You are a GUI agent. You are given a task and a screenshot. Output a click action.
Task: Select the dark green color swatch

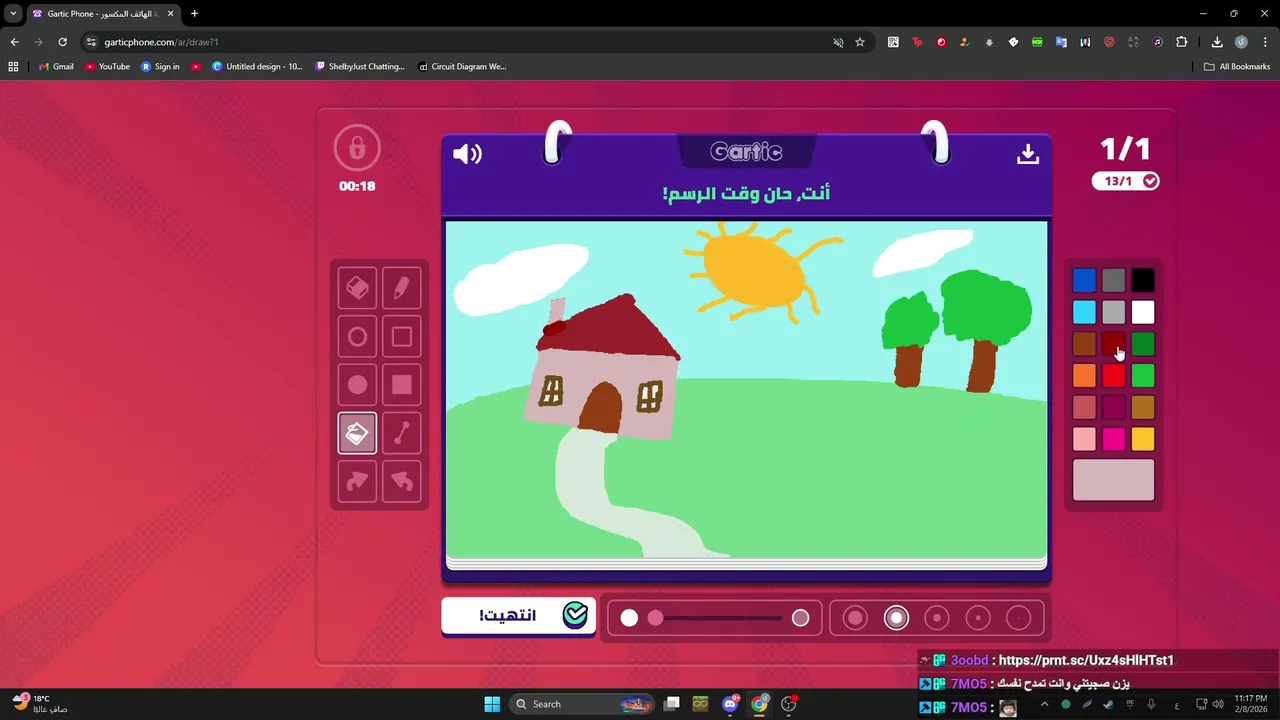(1143, 344)
